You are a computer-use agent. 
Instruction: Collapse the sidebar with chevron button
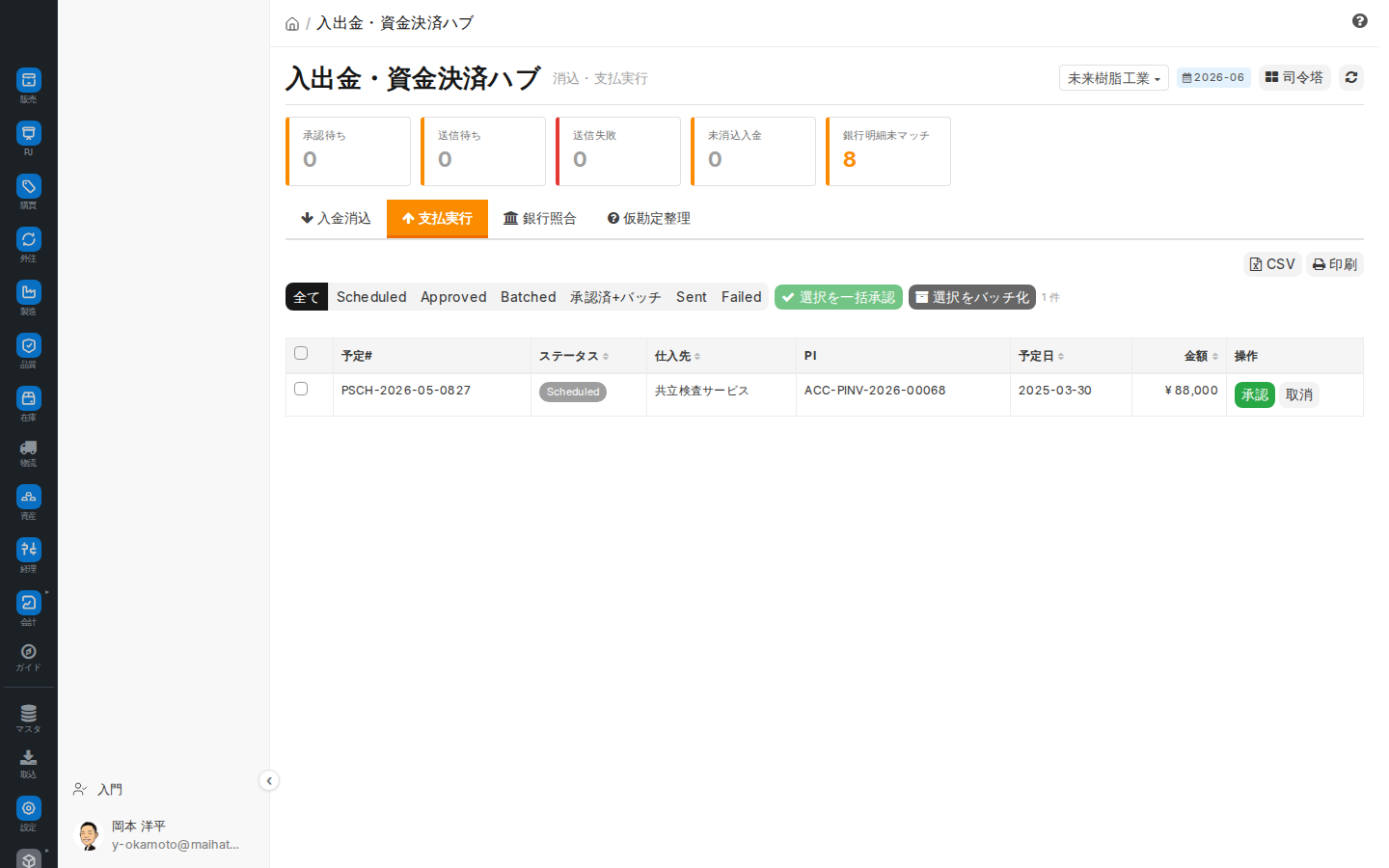269,781
